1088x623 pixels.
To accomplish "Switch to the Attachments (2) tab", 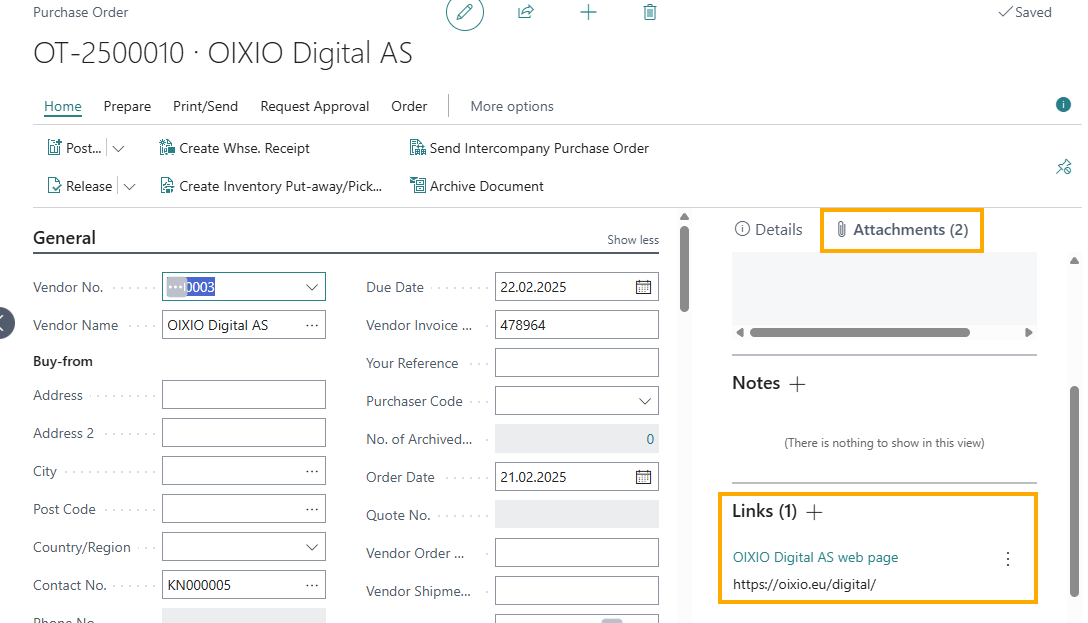I will point(901,230).
